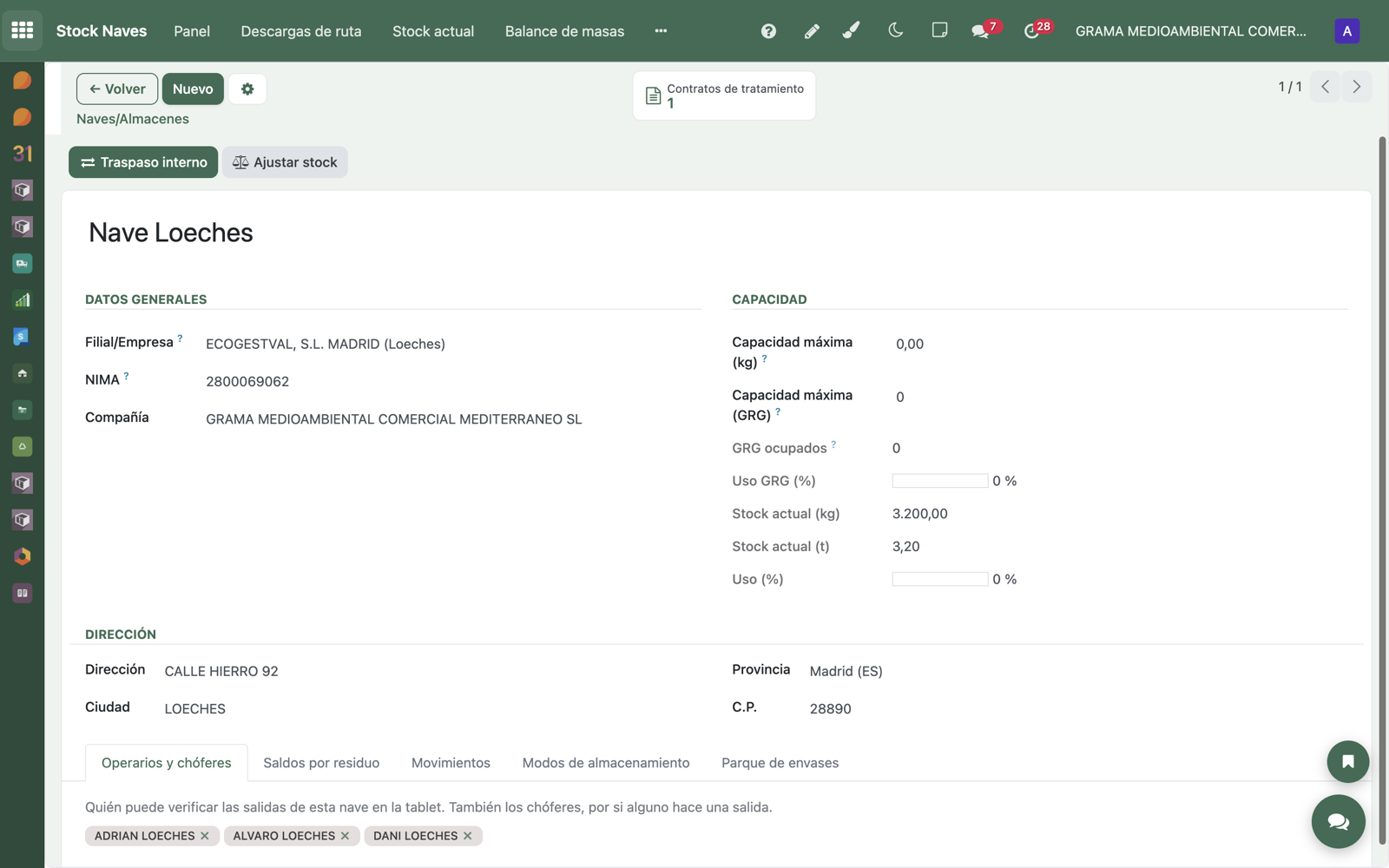Open blue dollar app in sidebar

pyautogui.click(x=23, y=337)
